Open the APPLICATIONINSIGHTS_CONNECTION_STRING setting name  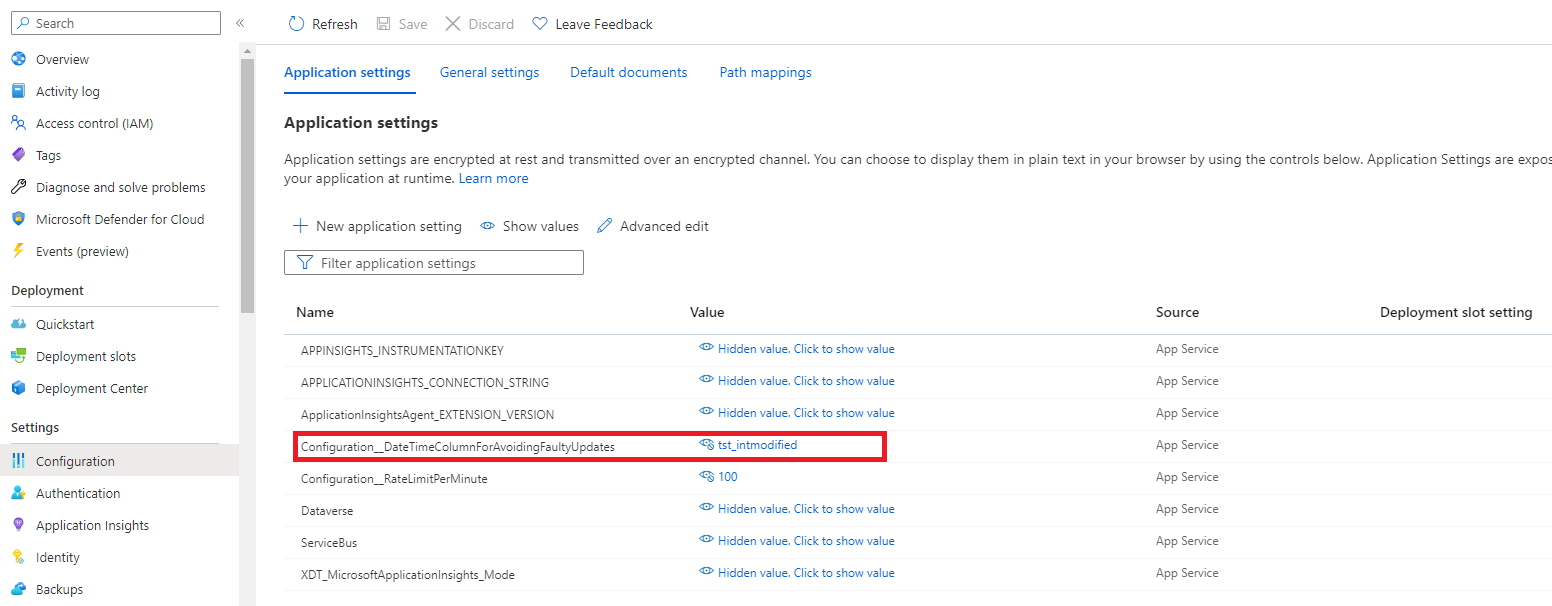point(425,383)
